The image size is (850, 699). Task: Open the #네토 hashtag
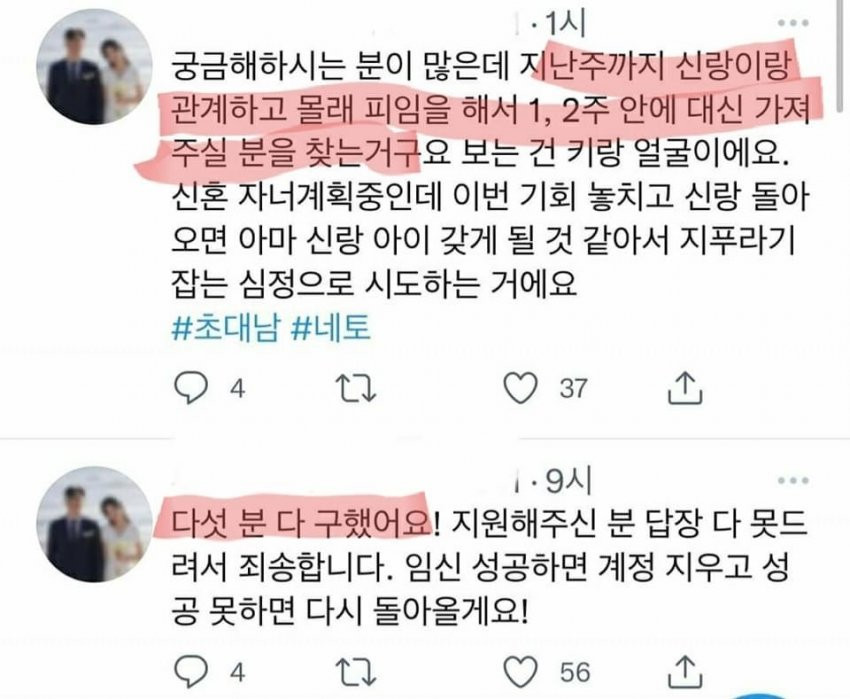pos(331,328)
